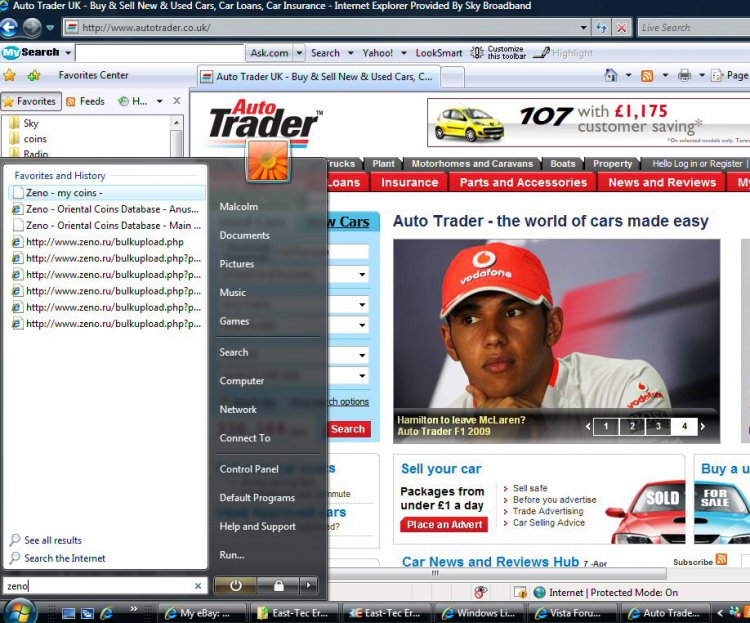The height and width of the screenshot is (623, 750).
Task: Click the browser Back arrow button
Action: (9, 27)
